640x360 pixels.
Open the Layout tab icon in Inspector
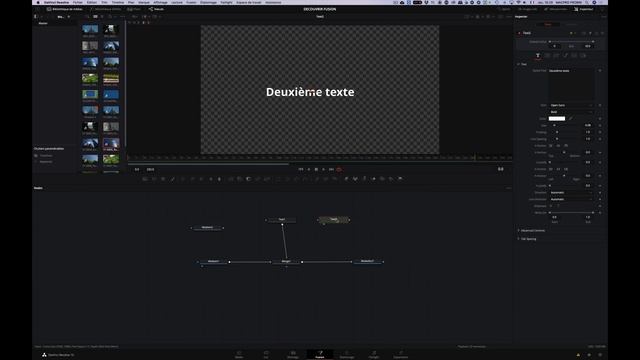[x=547, y=56]
